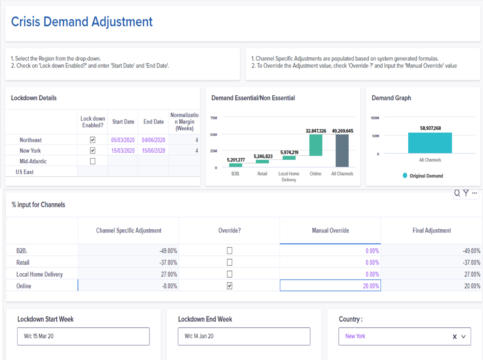Open the filter funnel icon
Image resolution: width=483 pixels, height=360 pixels.
pyautogui.click(x=466, y=193)
